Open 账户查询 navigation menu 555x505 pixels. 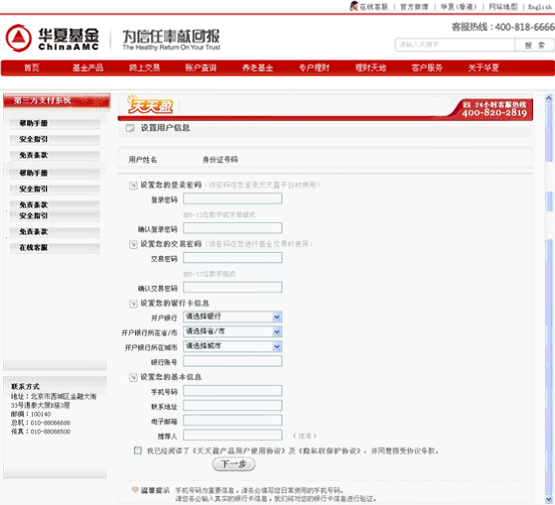point(201,68)
